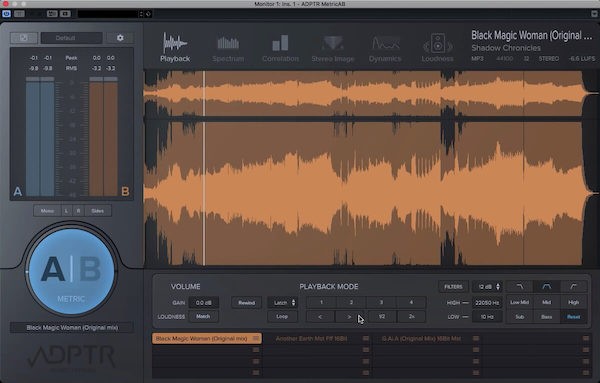This screenshot has height=383, width=600.
Task: Apply the Mid filter preset
Action: pos(546,302)
